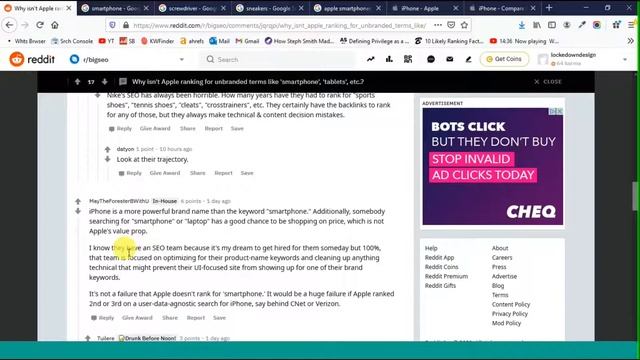Switch to 'screwdriver - Google' tab
The width and height of the screenshot is (640, 360).
coord(192,8)
